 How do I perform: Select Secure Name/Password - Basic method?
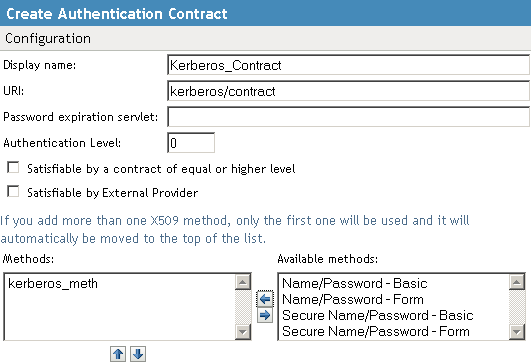pos(378,315)
